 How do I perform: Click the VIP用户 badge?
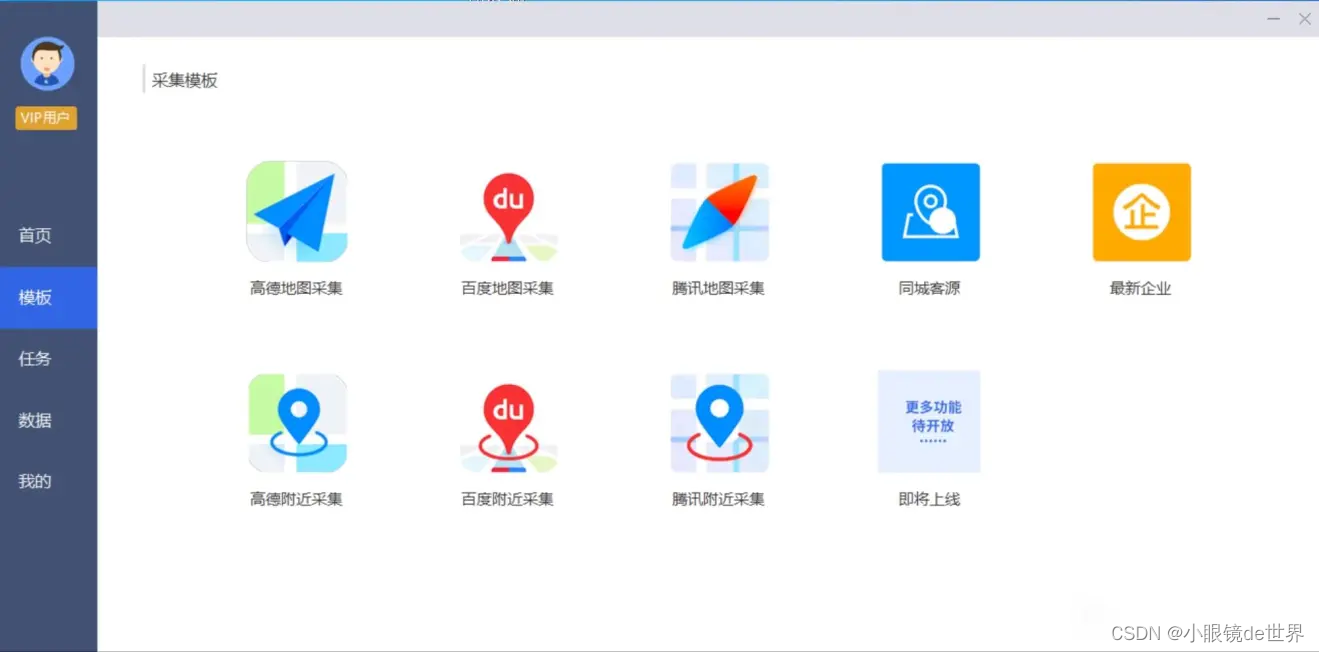click(46, 118)
